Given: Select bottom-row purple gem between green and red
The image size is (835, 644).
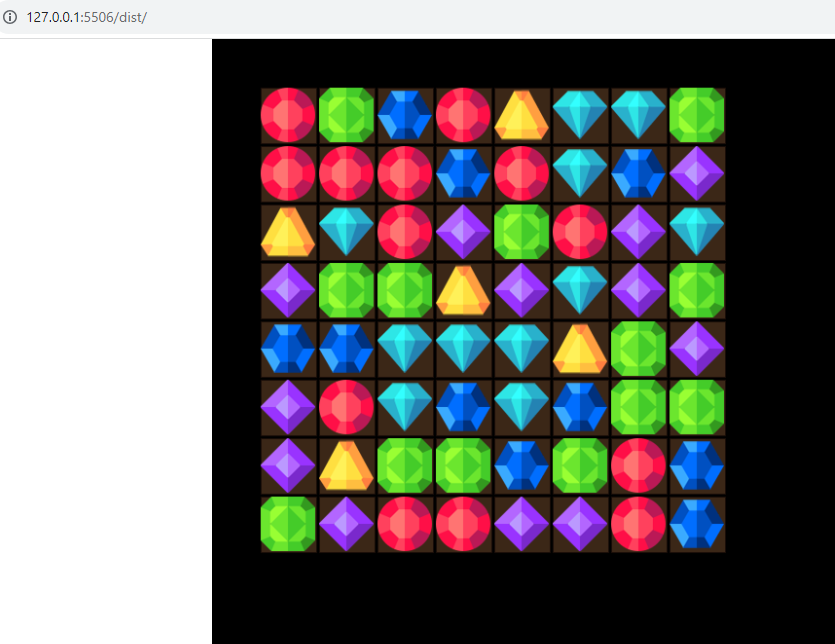Looking at the screenshot, I should coord(346,524).
